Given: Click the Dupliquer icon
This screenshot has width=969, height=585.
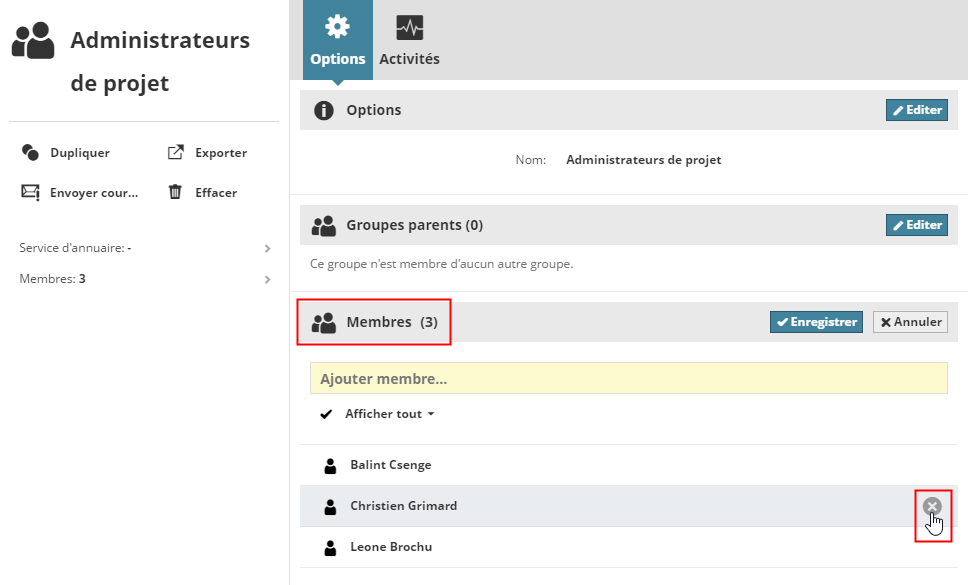Looking at the screenshot, I should point(30,153).
